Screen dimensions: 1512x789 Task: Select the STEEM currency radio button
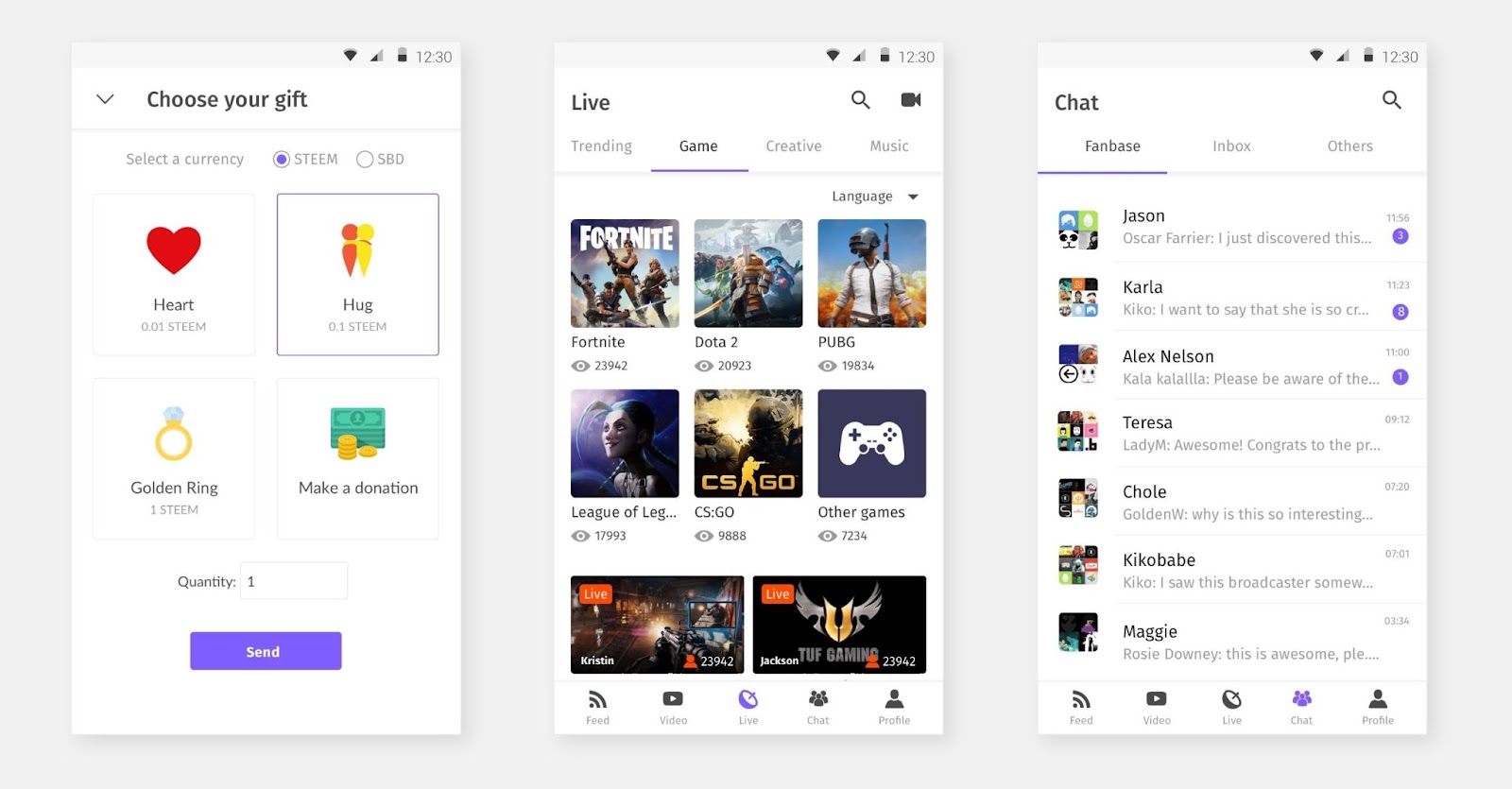point(281,160)
